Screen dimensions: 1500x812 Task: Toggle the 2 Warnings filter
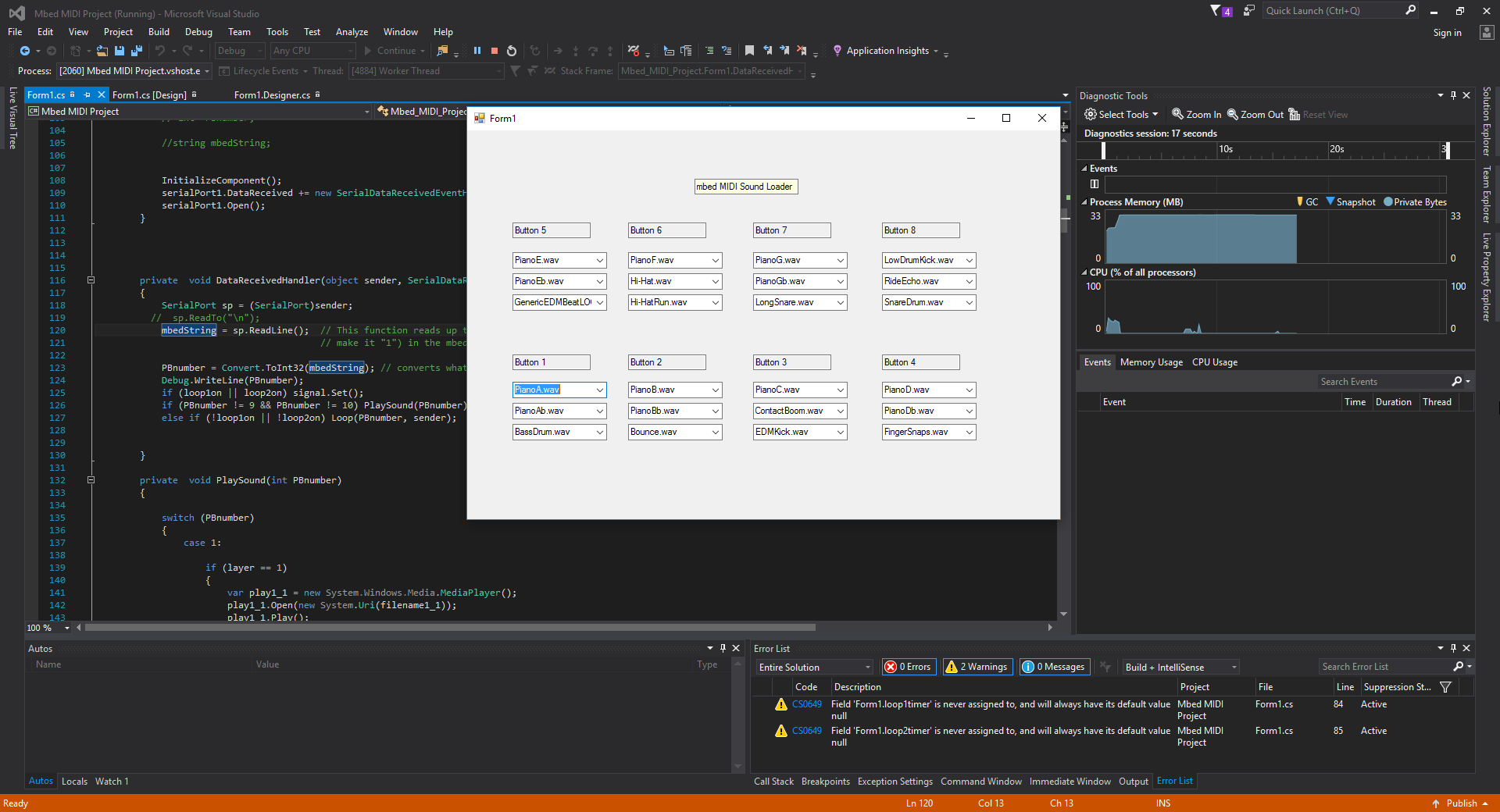pos(977,667)
